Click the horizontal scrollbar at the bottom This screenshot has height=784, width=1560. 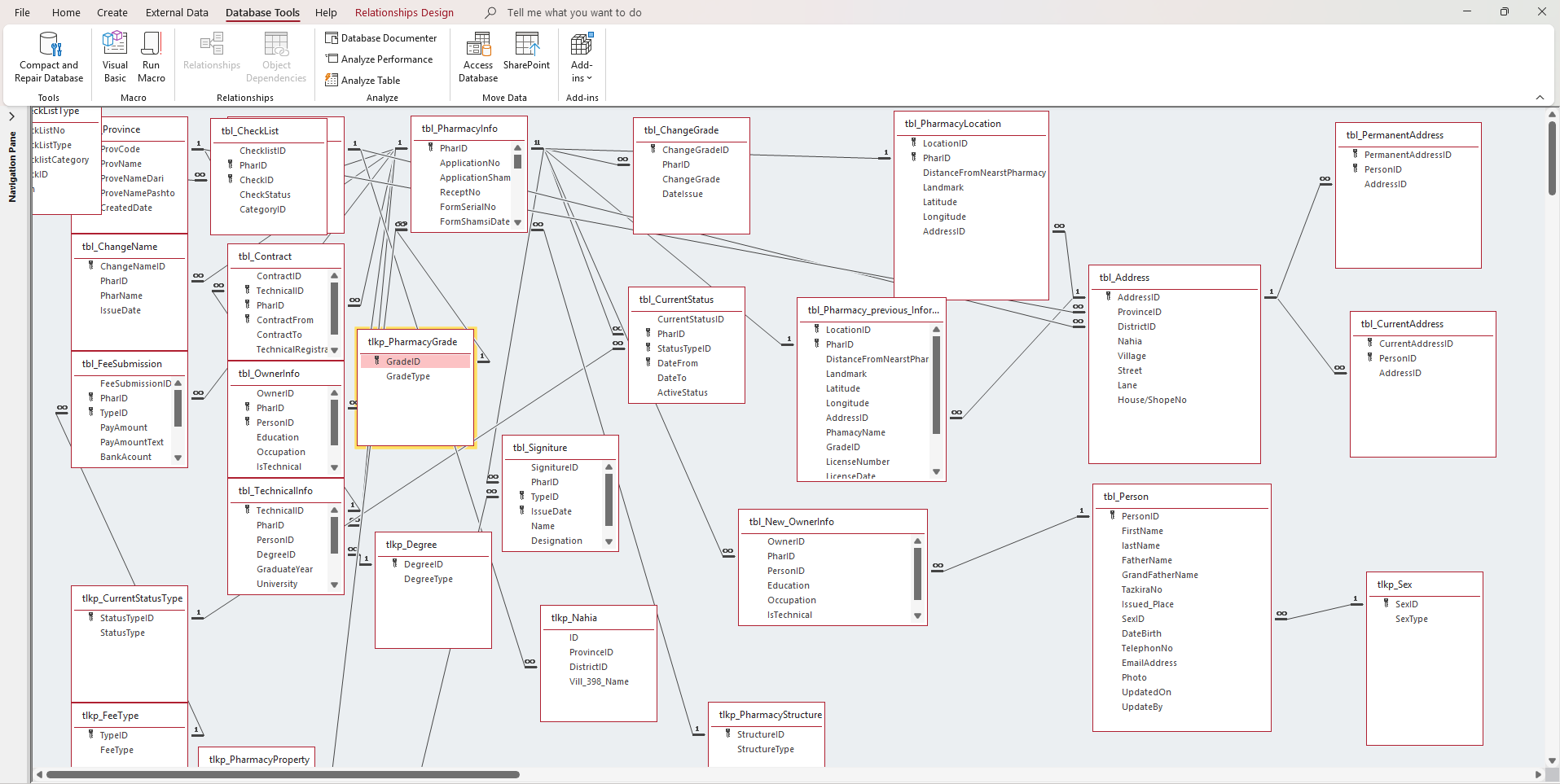[283, 774]
